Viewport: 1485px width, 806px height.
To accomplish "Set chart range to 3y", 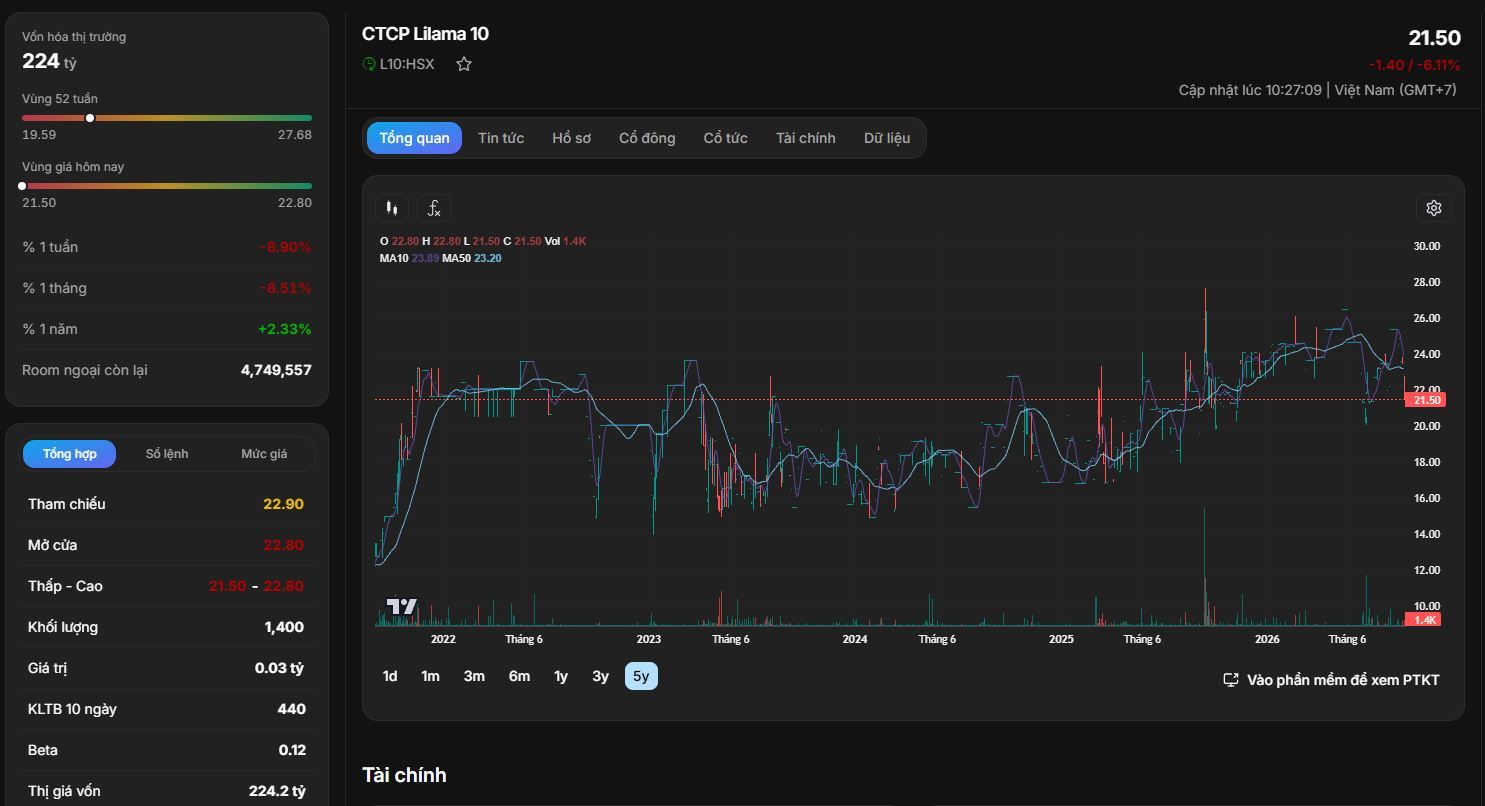I will pos(600,677).
